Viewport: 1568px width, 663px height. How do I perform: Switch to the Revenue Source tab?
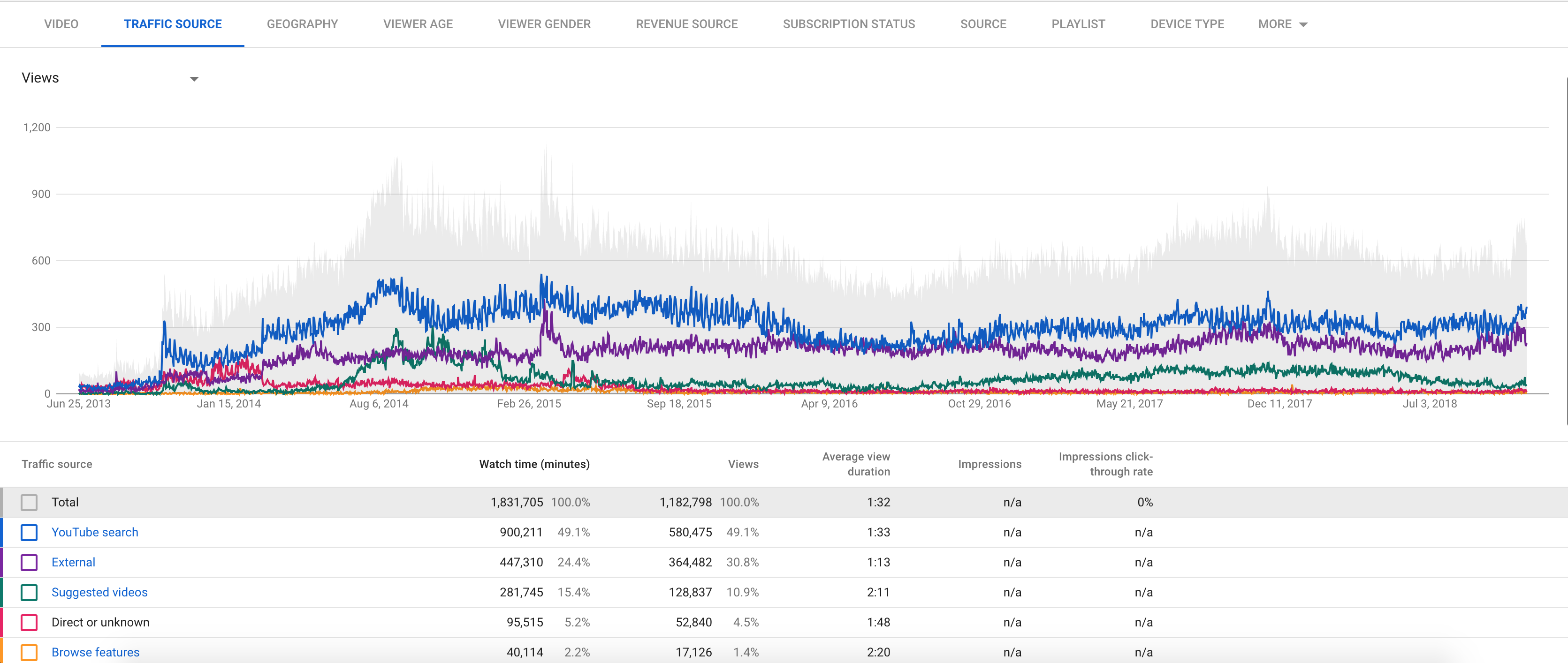tap(686, 24)
